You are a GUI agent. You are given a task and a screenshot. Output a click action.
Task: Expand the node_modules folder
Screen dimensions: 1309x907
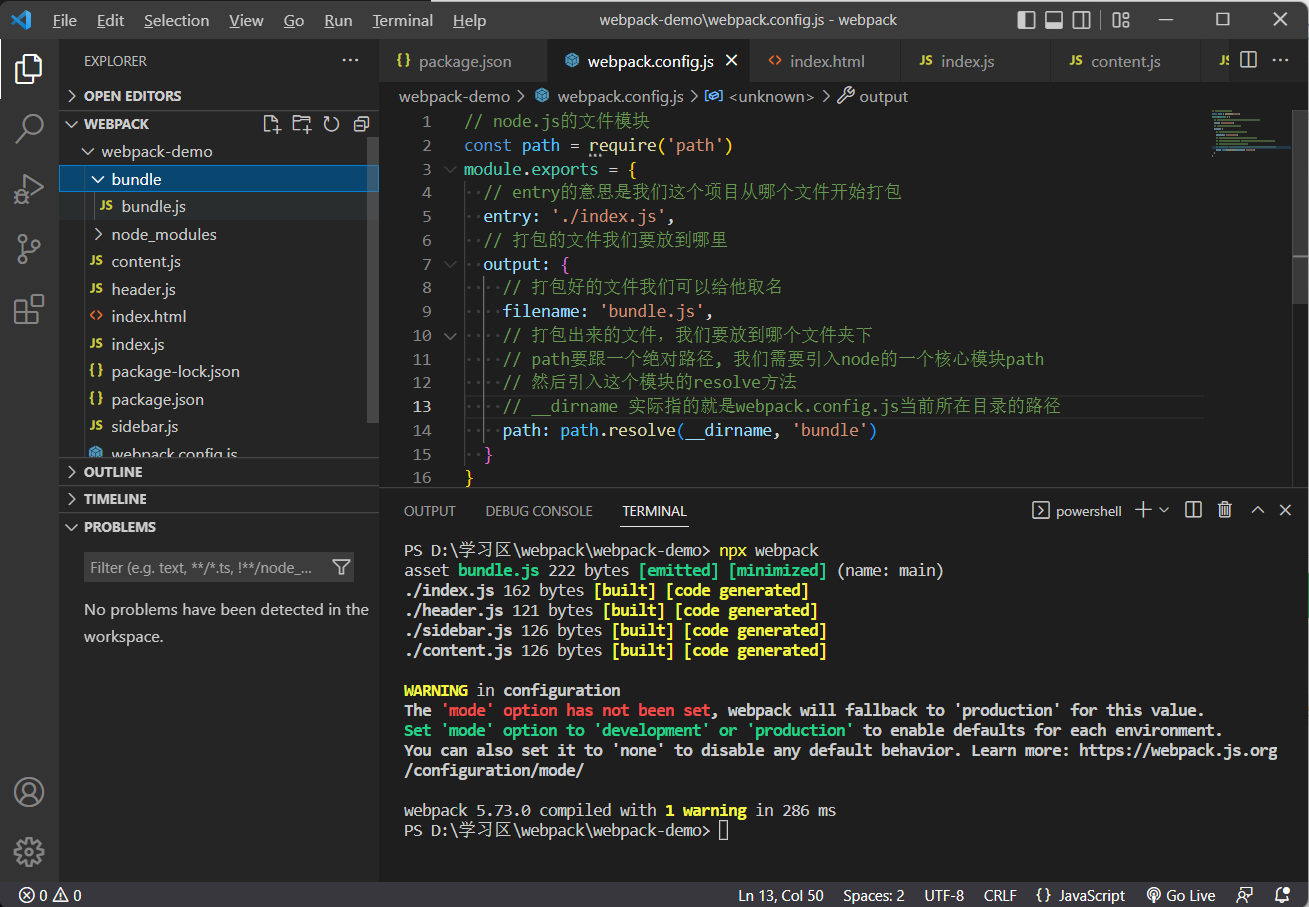pos(219,234)
